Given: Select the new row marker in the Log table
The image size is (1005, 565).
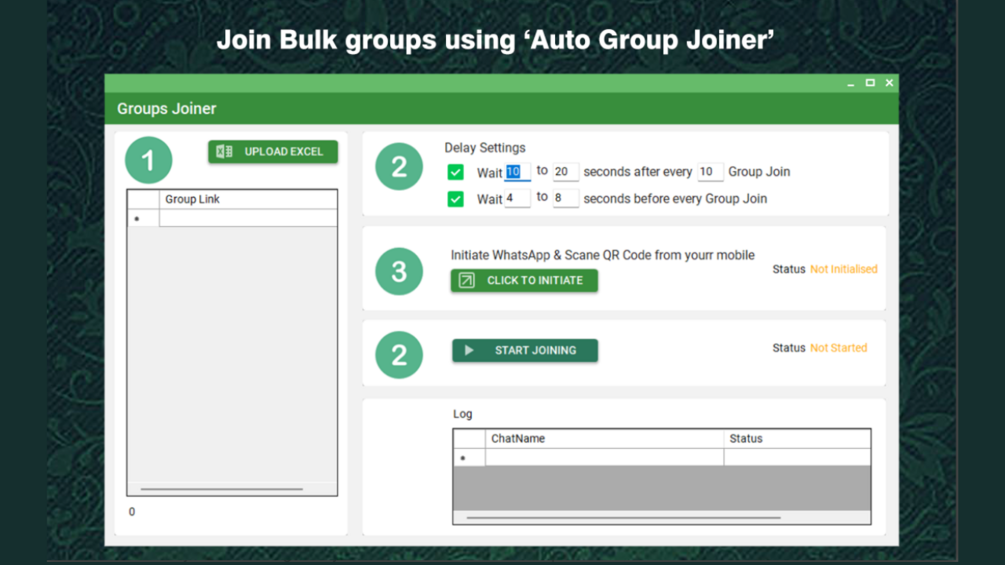Looking at the screenshot, I should (x=469, y=457).
